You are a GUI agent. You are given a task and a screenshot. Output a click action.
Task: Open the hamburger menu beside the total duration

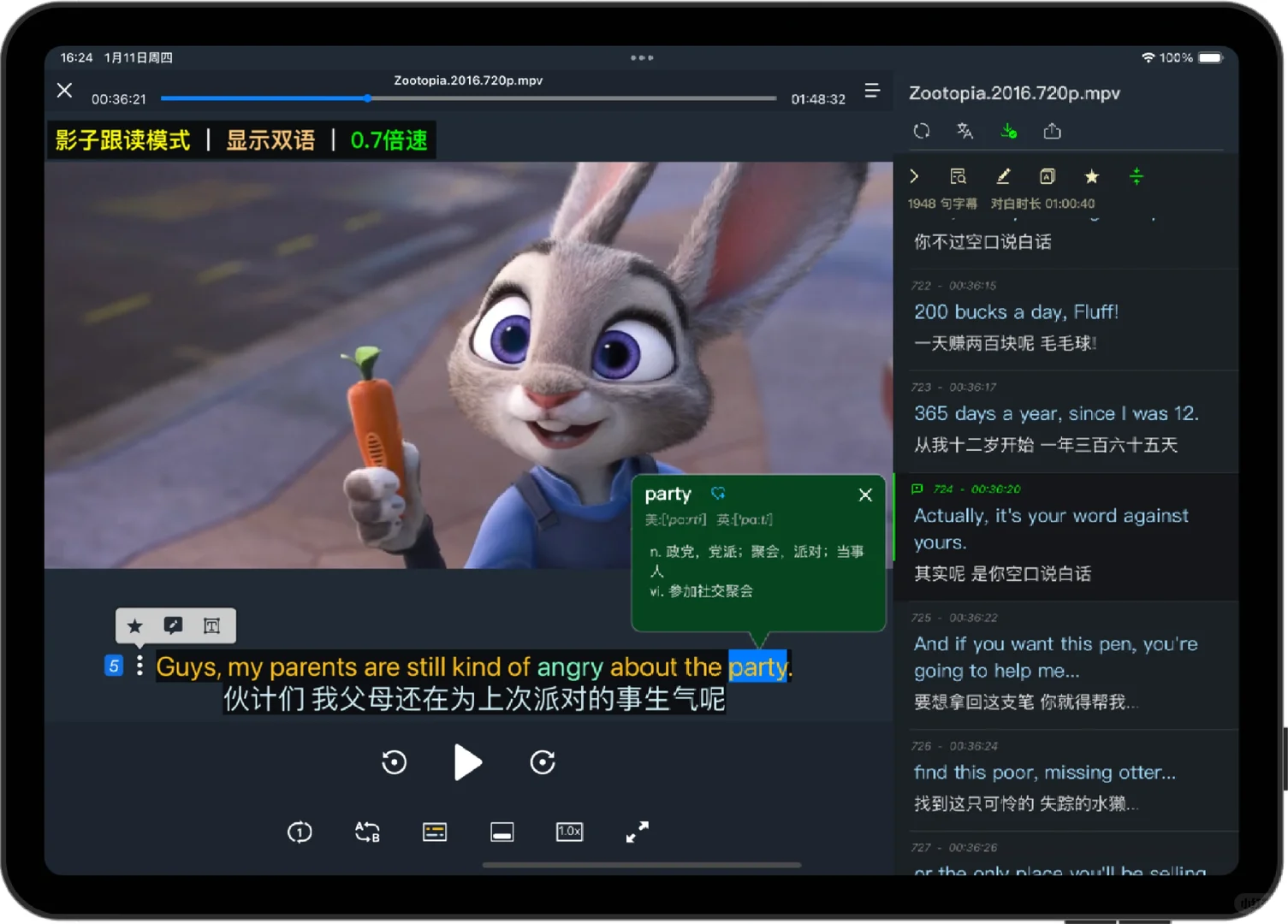tap(872, 90)
